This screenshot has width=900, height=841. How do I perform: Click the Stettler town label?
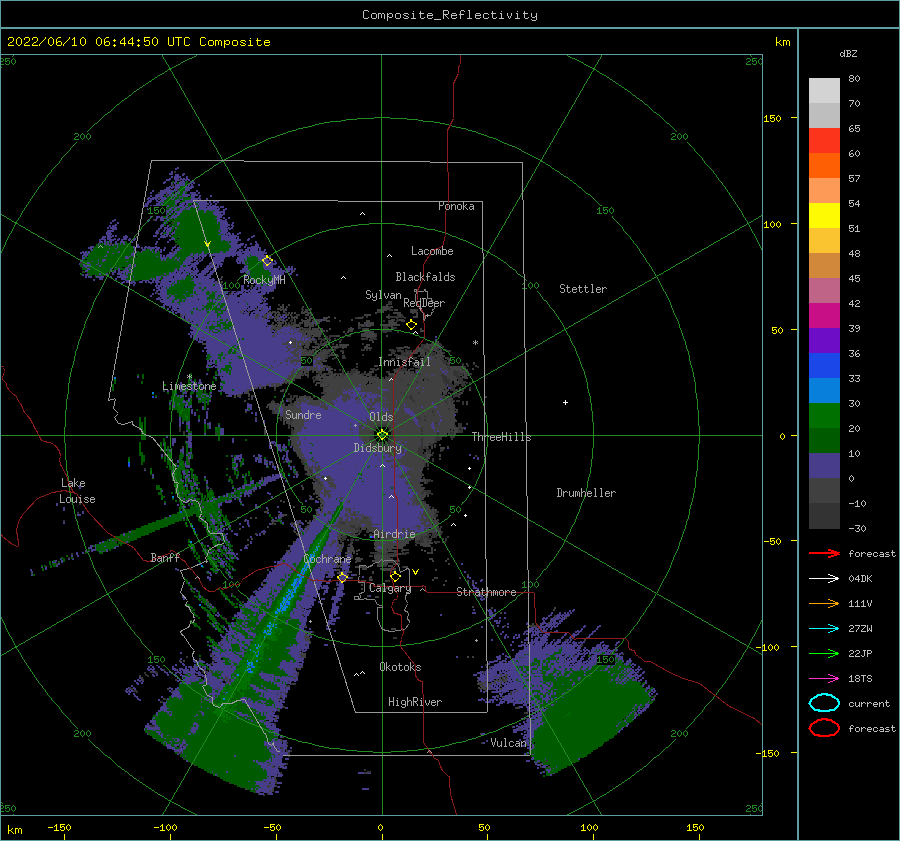click(583, 289)
